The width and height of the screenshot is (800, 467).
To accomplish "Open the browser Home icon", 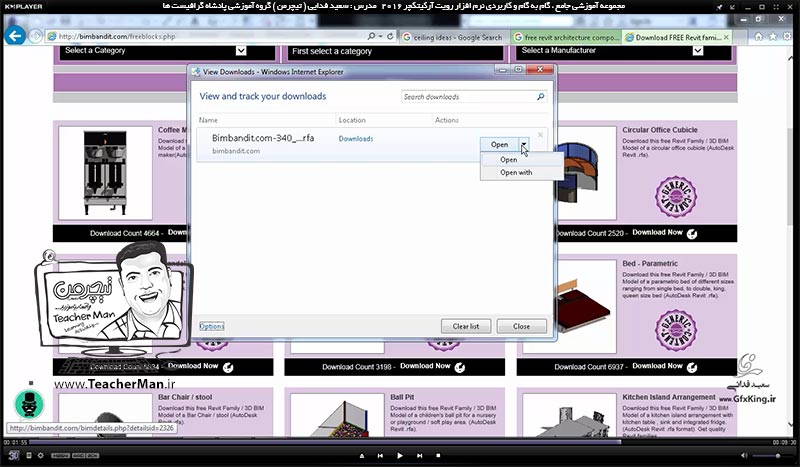I will (x=759, y=36).
